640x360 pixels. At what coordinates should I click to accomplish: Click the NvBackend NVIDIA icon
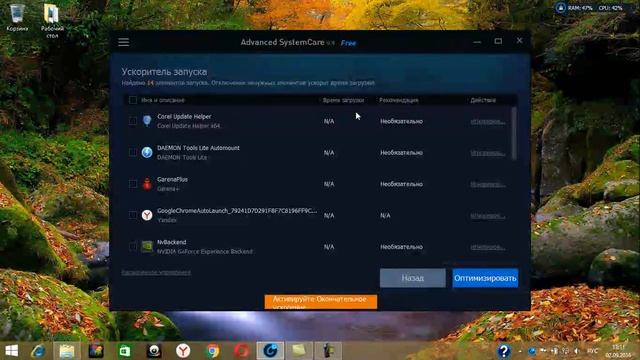coord(147,247)
